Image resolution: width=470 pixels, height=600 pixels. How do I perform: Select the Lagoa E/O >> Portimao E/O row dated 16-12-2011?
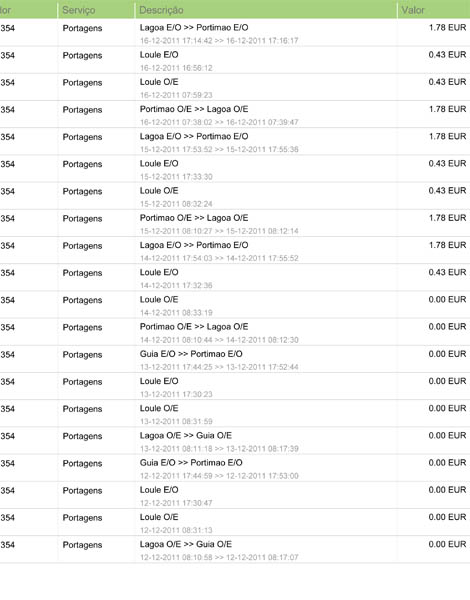click(235, 33)
